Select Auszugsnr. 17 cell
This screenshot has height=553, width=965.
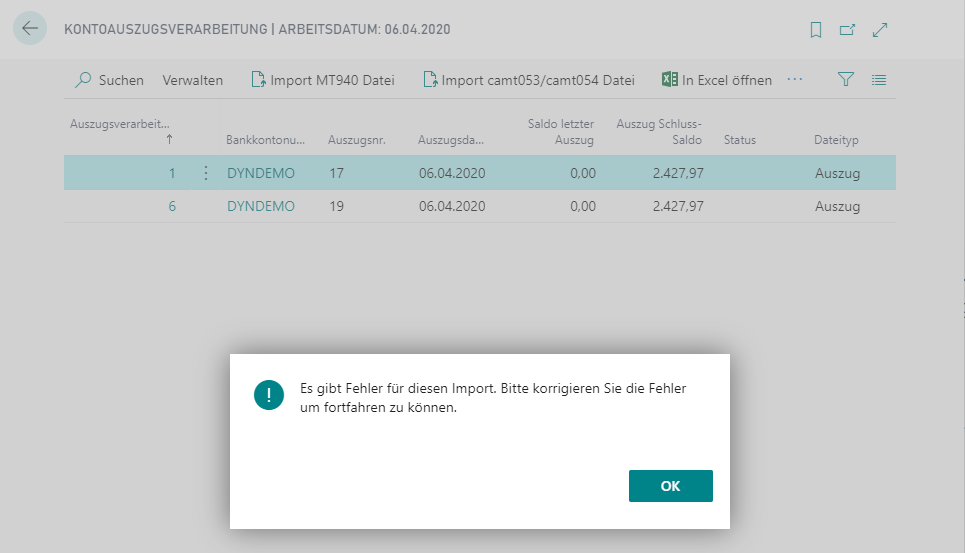(x=337, y=173)
